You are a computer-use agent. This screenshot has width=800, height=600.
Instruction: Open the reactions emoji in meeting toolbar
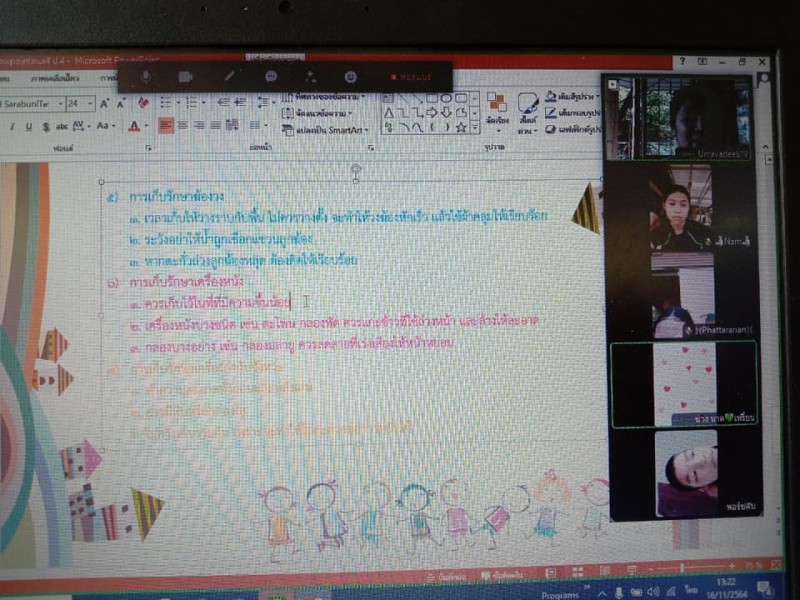351,76
